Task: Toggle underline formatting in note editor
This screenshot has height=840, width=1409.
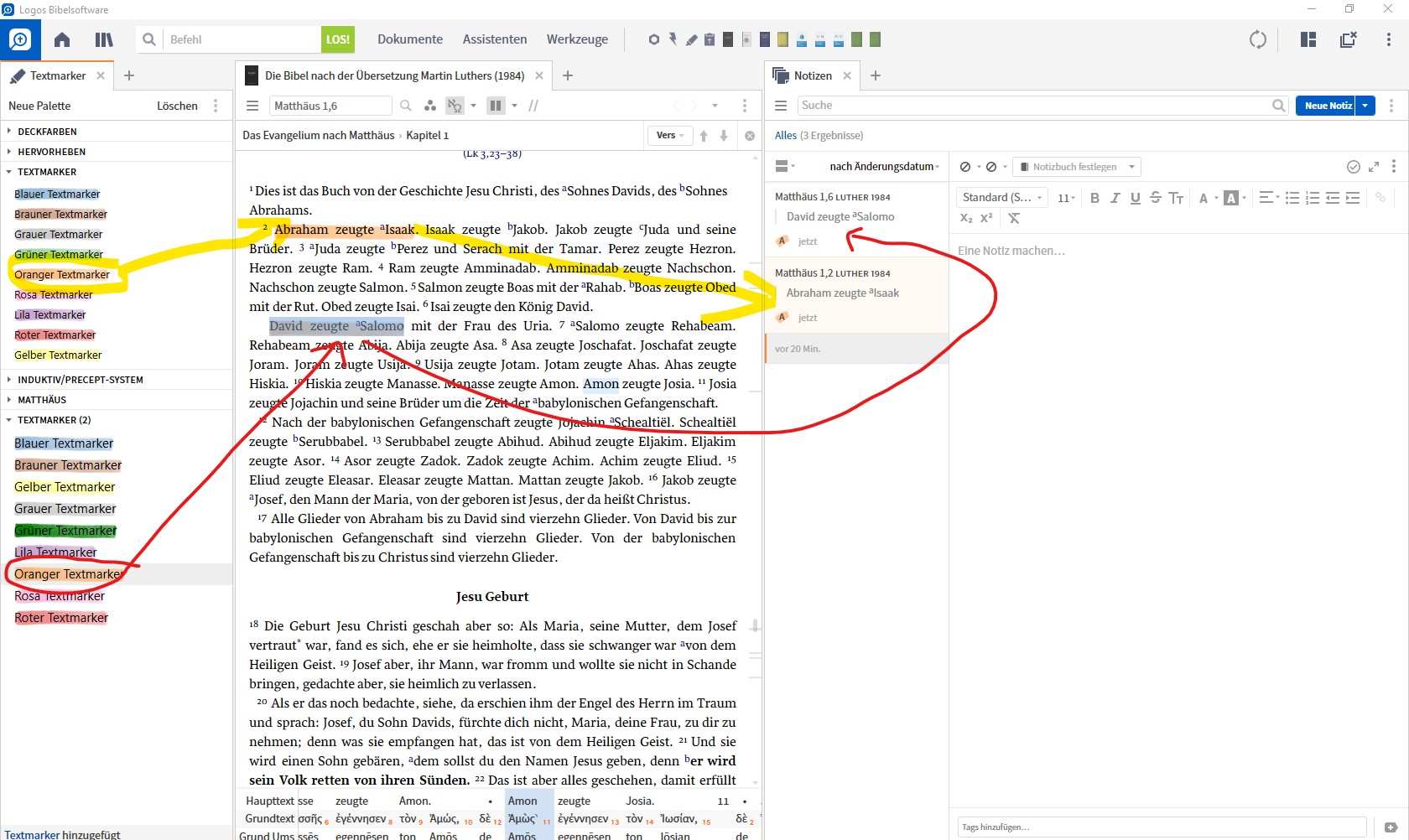Action: point(1135,198)
